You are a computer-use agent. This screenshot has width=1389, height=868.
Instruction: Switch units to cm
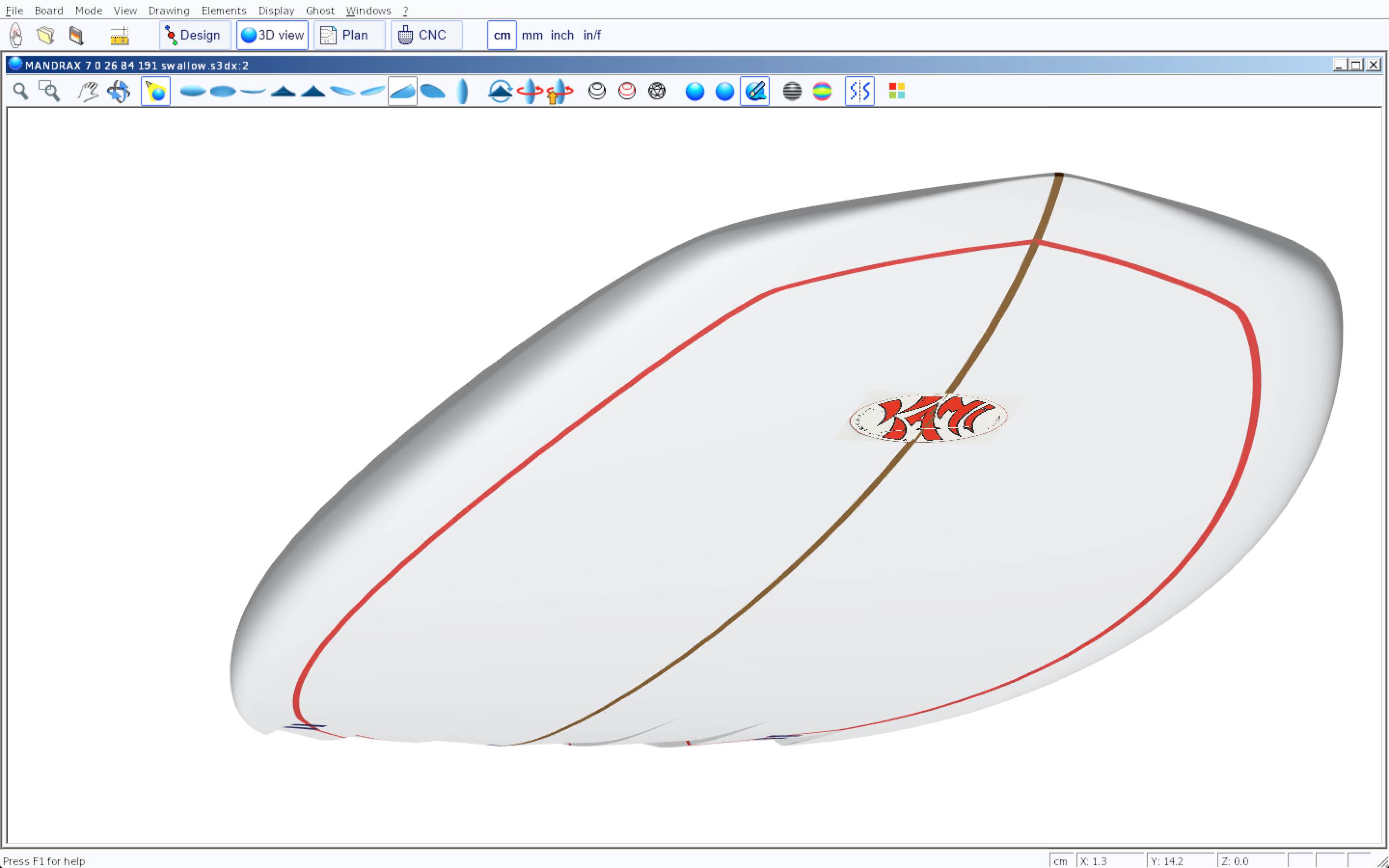(x=502, y=36)
